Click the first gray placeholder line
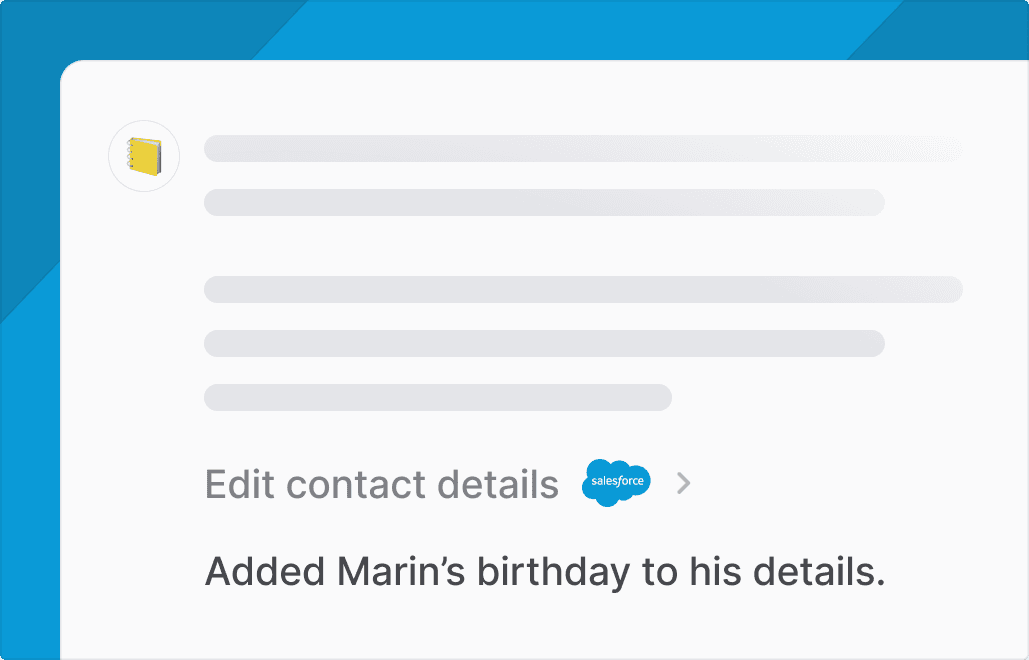 582,149
